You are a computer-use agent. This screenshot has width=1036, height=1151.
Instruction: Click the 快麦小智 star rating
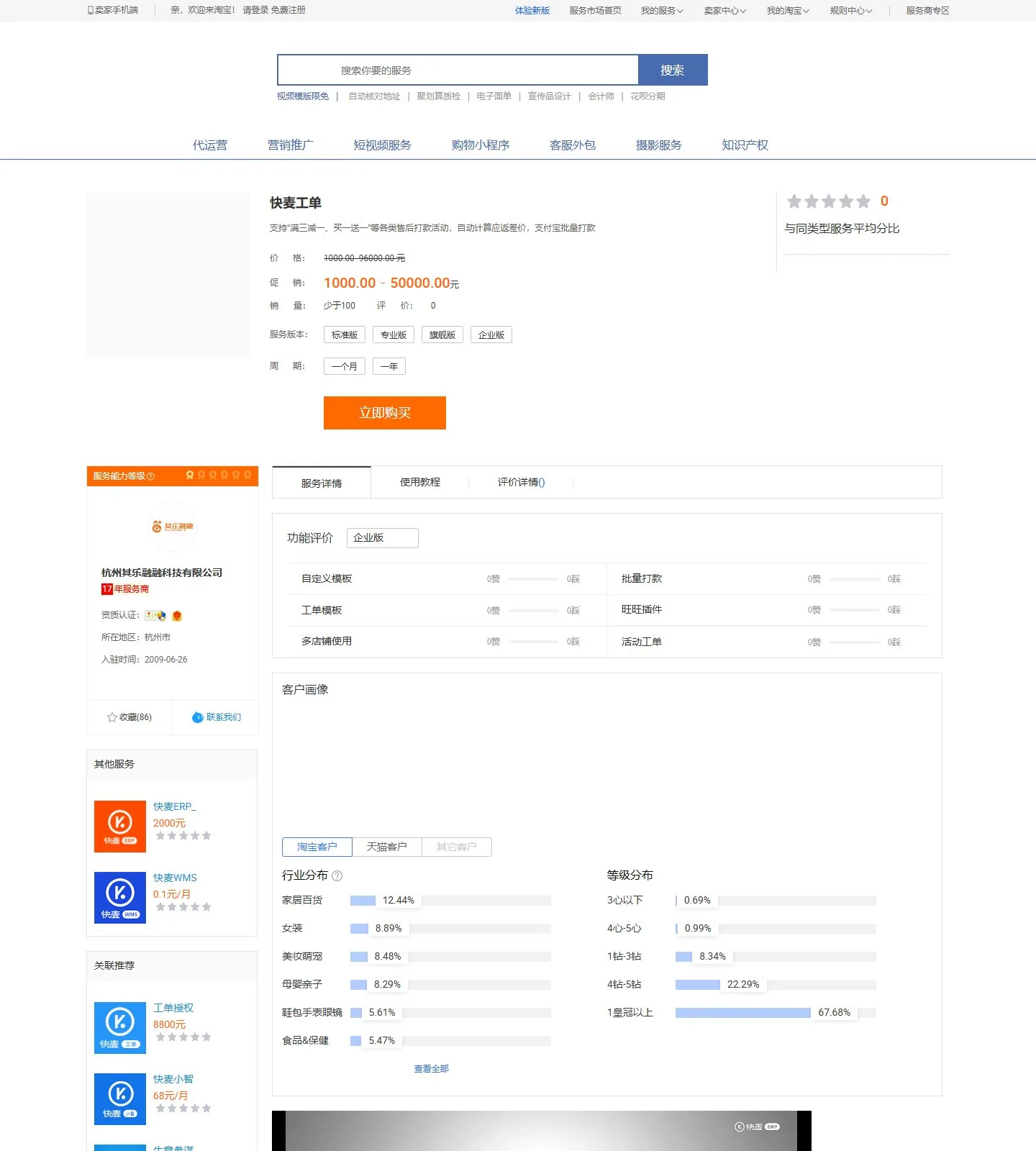click(x=183, y=1109)
